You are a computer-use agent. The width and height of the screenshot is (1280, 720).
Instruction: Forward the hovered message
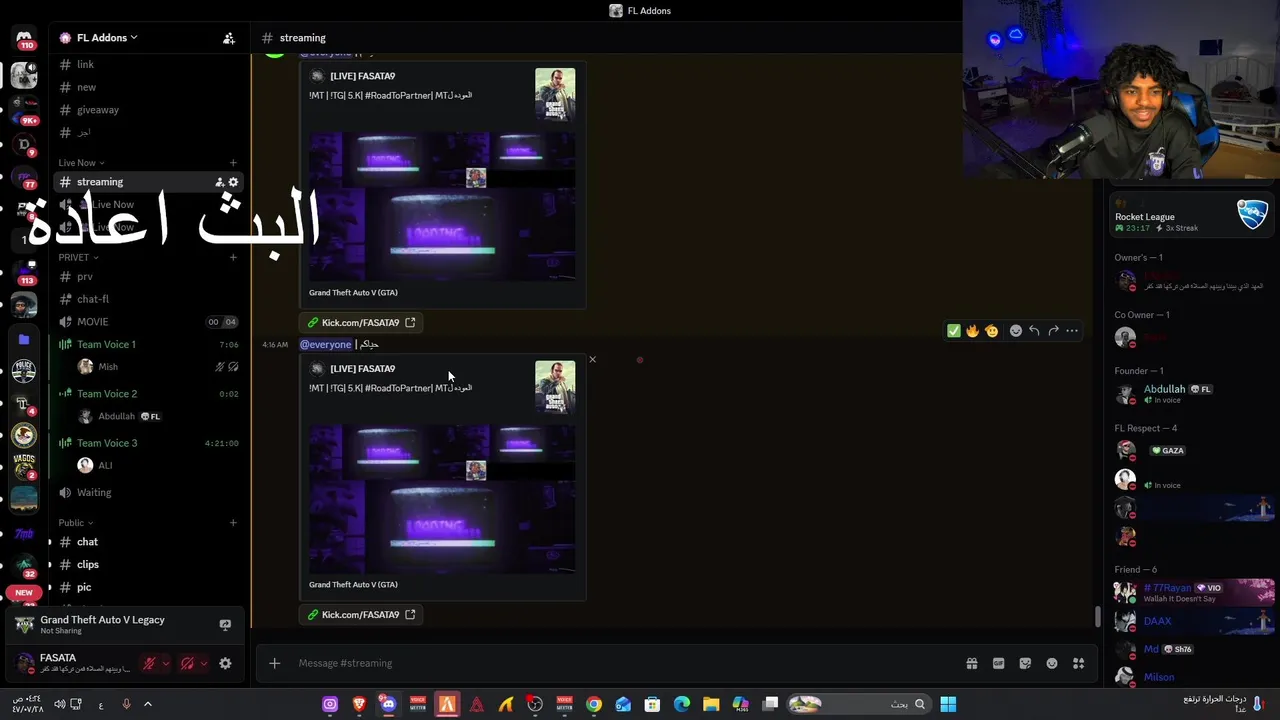(1053, 331)
